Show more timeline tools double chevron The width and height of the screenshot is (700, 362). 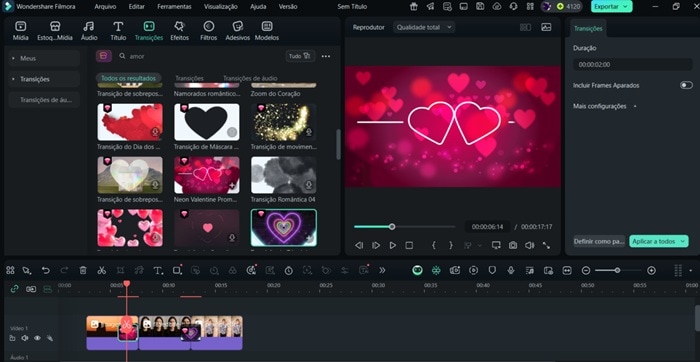pos(382,270)
